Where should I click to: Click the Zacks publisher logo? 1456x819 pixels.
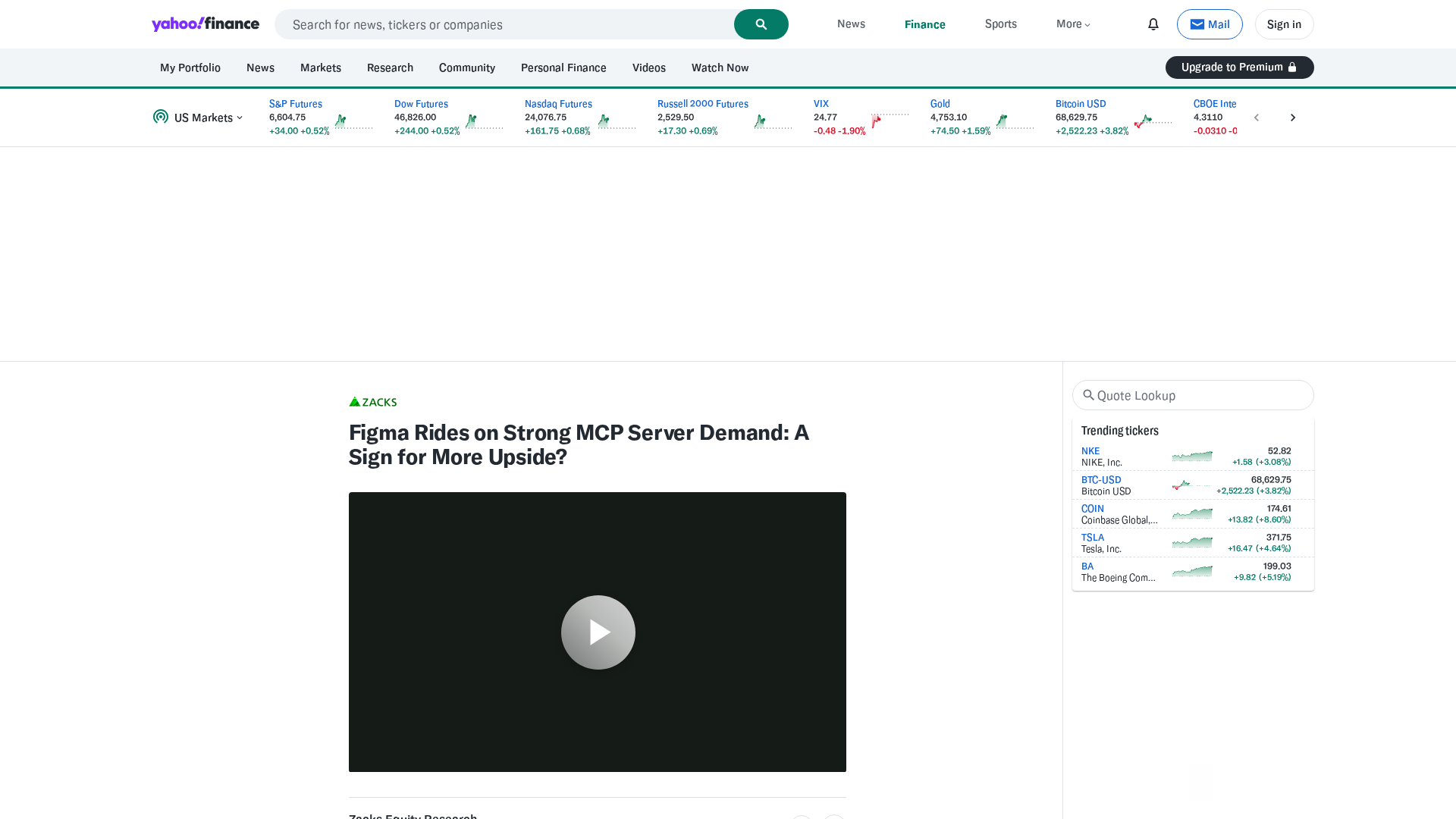tap(372, 402)
